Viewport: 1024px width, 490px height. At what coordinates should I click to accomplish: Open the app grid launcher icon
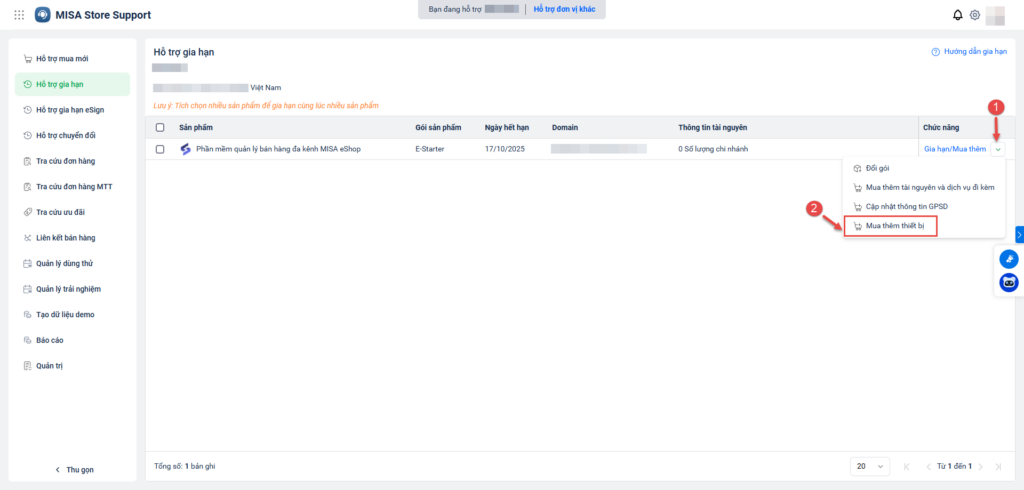[x=20, y=14]
